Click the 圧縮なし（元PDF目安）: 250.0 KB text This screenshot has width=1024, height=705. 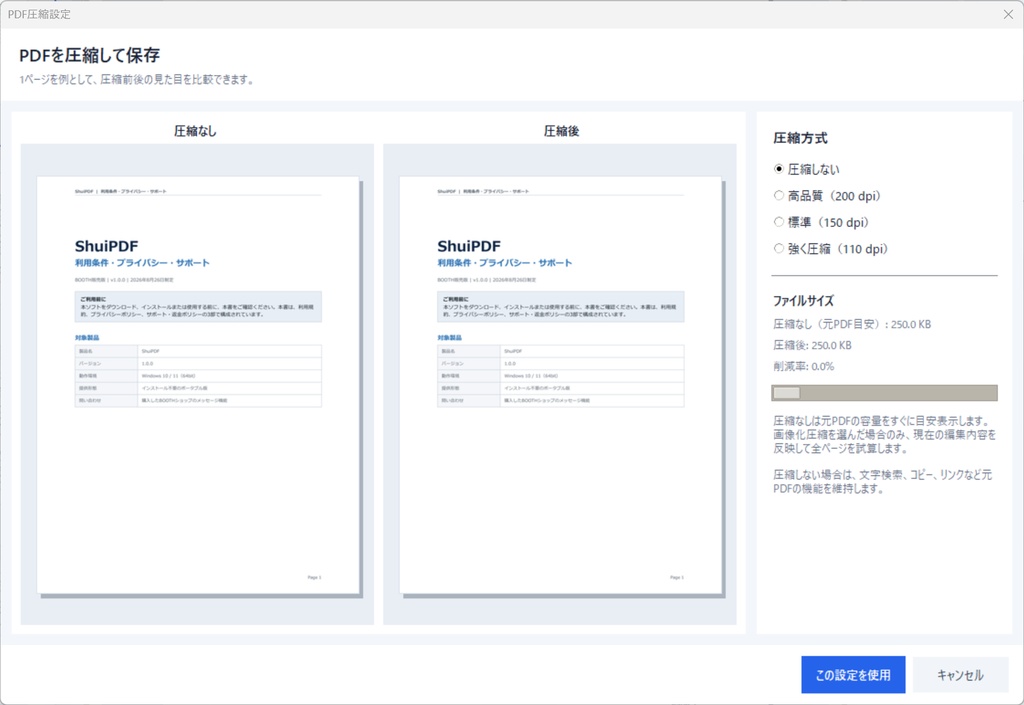tap(852, 324)
